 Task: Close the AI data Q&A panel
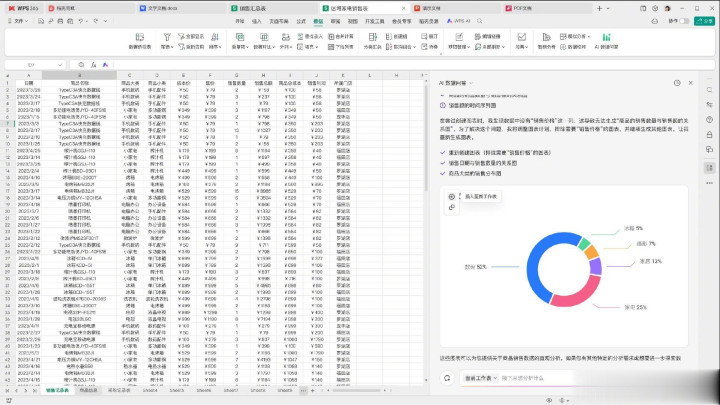pyautogui.click(x=691, y=83)
